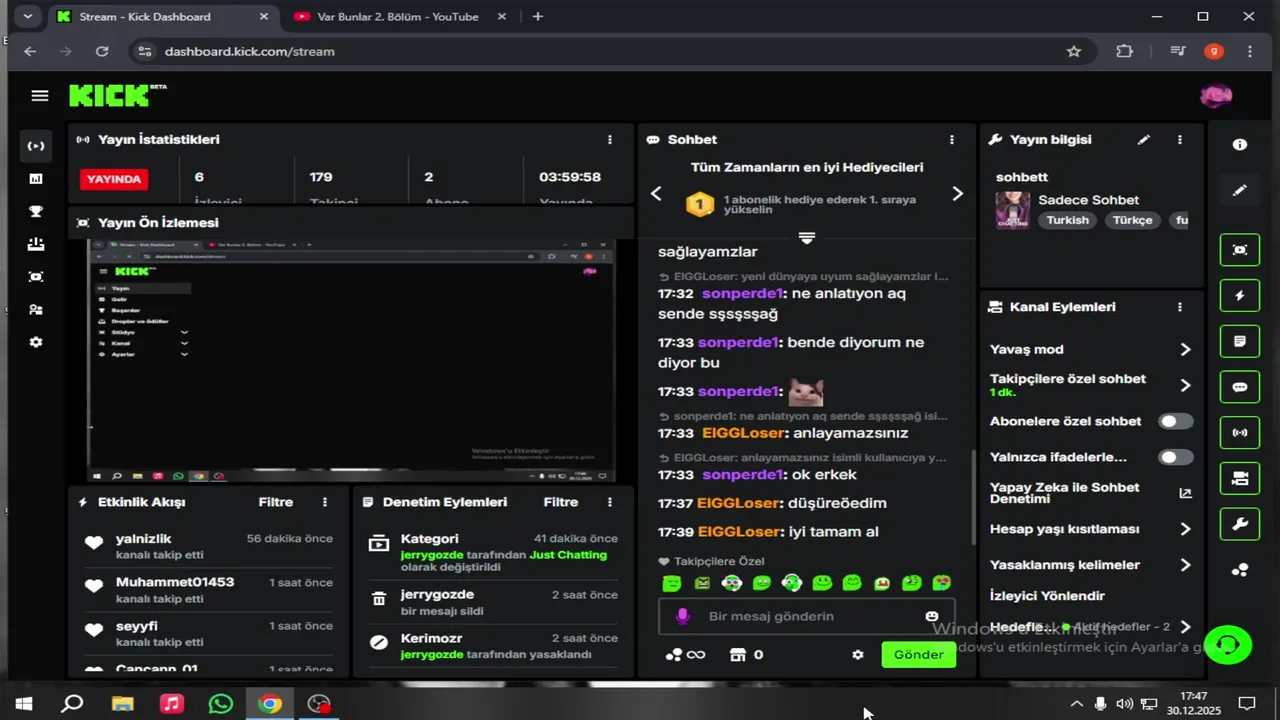Open the Yapay Zeka ile Sohbet Denetimi external link
The image size is (1280, 720).
point(1185,493)
